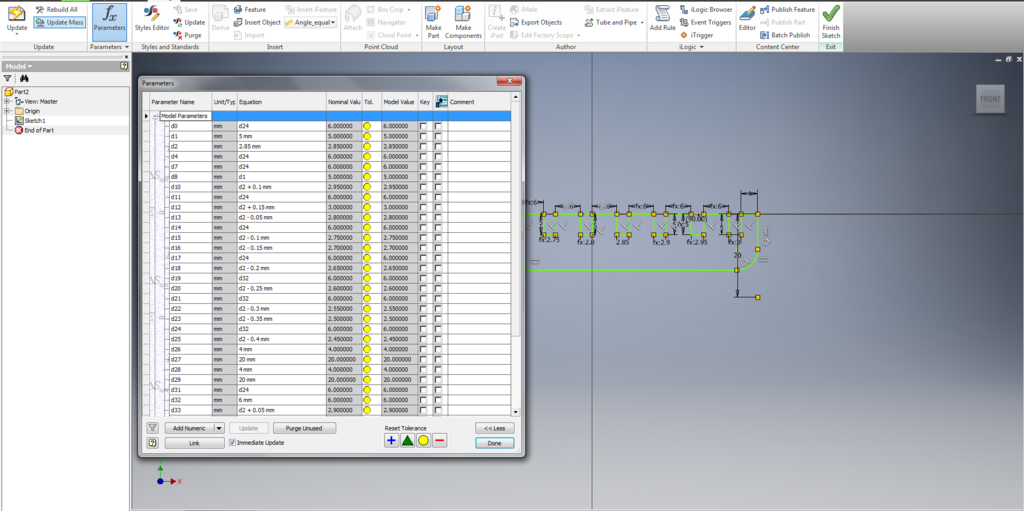Click the yellow circle Reset Tolerance button
The height and width of the screenshot is (511, 1024).
tap(423, 440)
